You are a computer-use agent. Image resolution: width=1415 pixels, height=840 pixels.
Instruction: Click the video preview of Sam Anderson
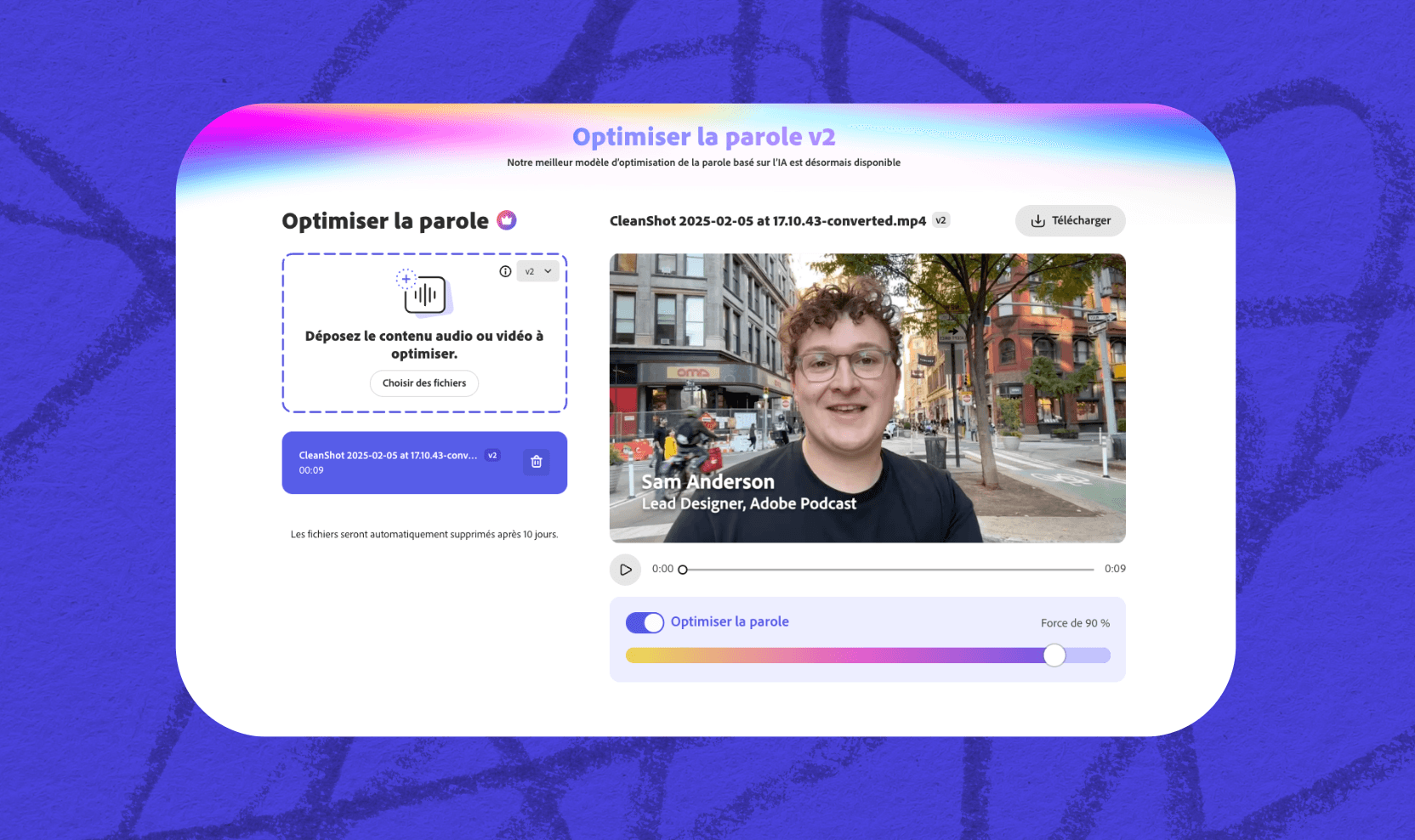pyautogui.click(x=867, y=398)
